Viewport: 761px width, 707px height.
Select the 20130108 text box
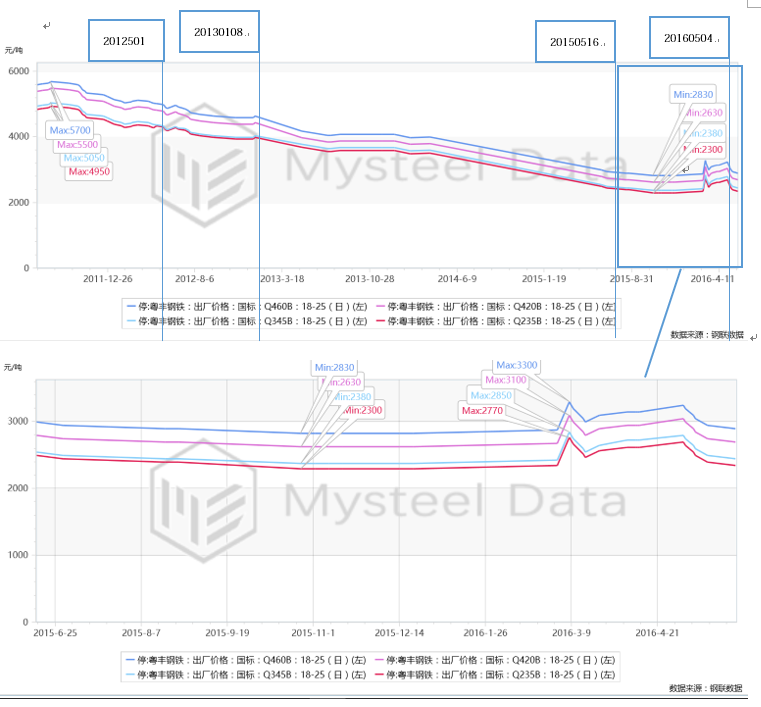(x=219, y=32)
